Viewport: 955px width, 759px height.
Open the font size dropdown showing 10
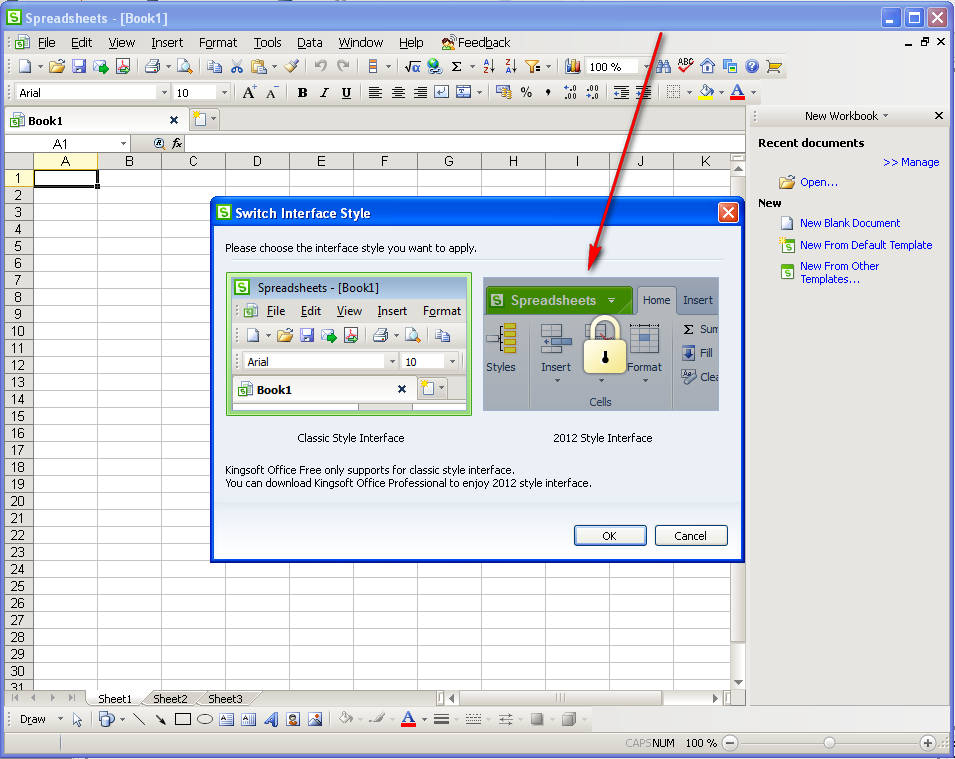point(223,93)
